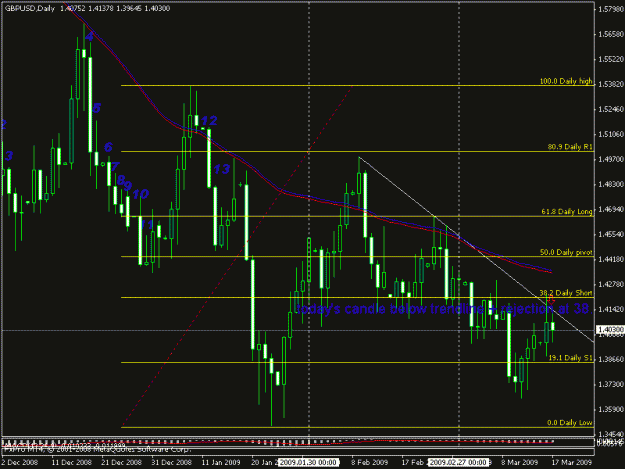
Task: Select the '38.2 Daily Short' label
Action: tap(566, 293)
